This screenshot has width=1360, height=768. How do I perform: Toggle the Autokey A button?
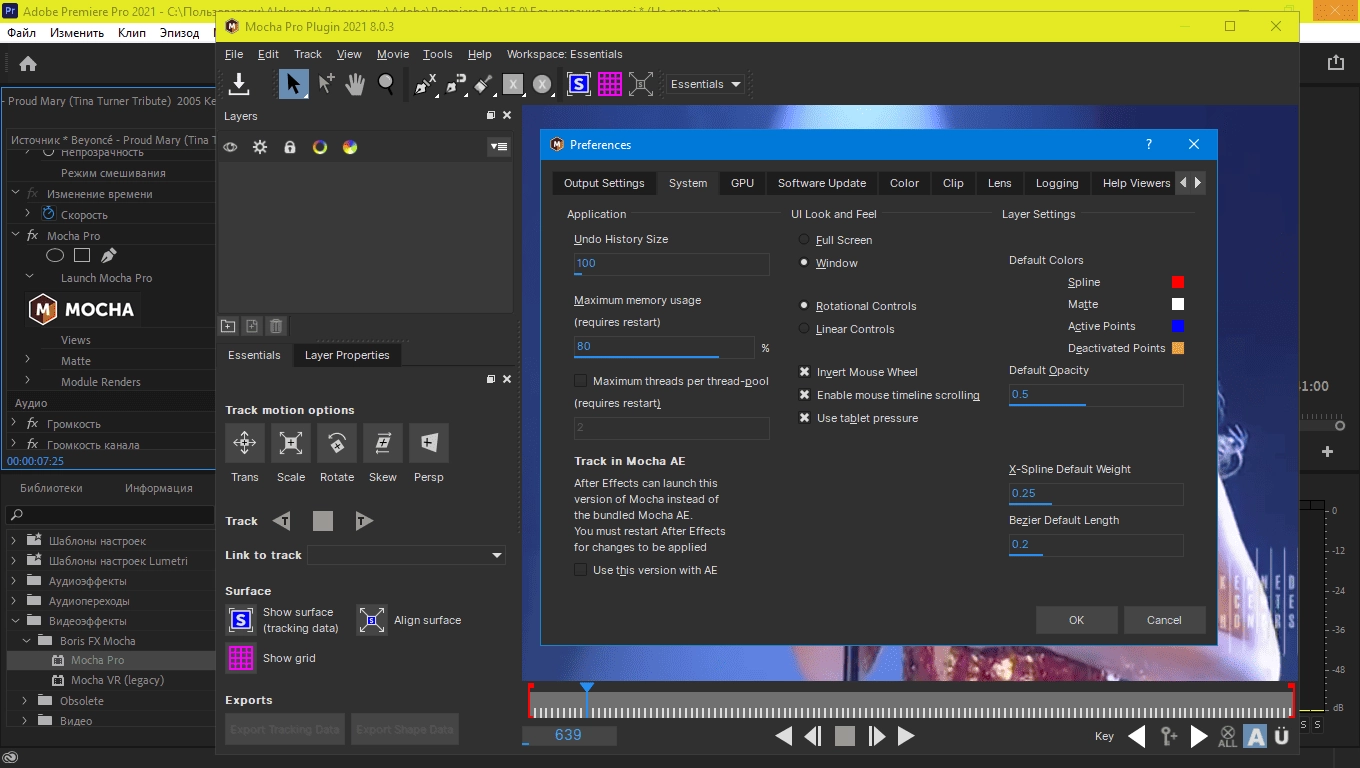1255,737
